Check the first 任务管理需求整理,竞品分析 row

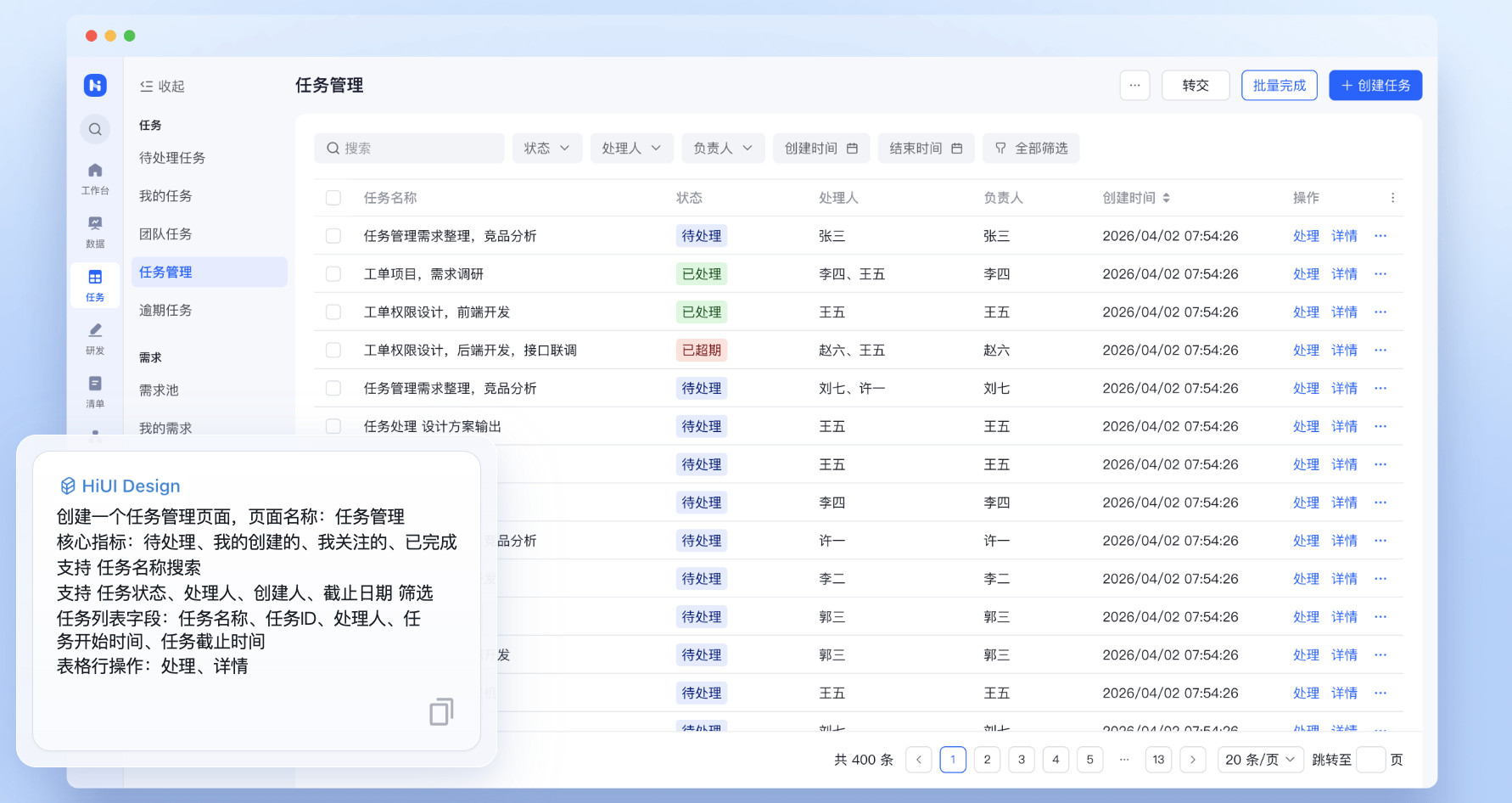(x=333, y=236)
